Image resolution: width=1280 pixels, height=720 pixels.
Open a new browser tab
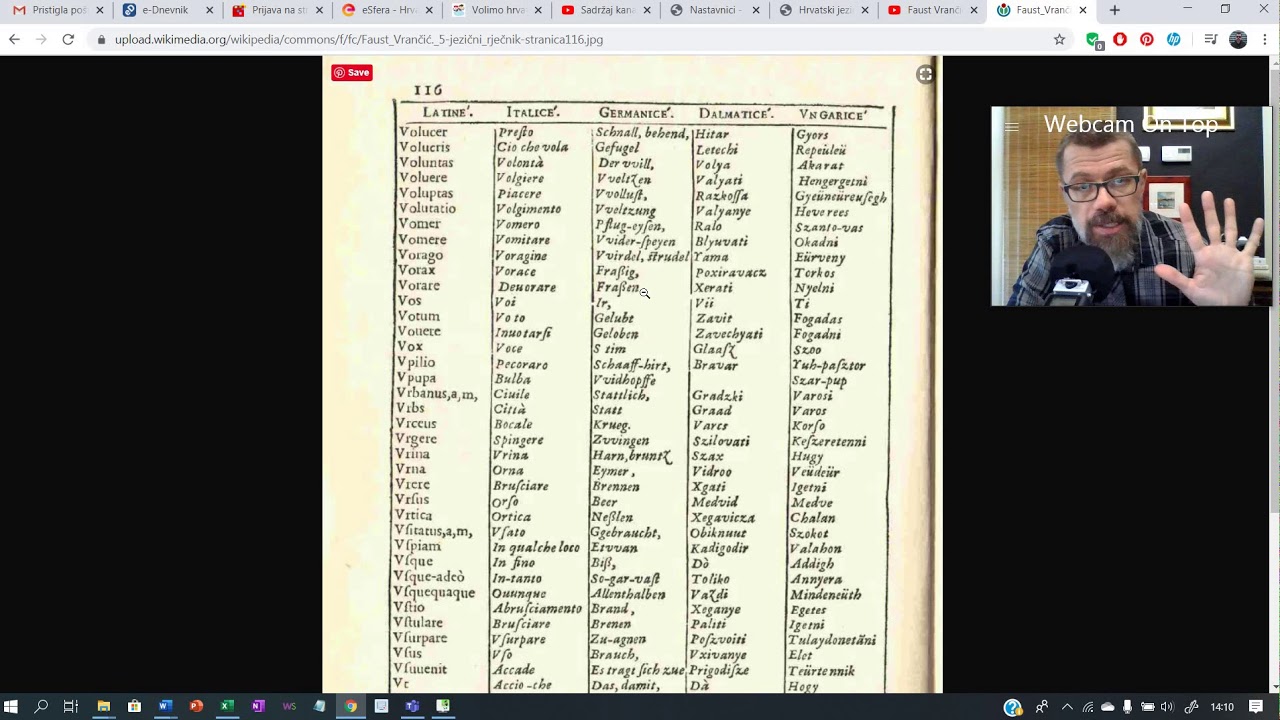[1115, 10]
